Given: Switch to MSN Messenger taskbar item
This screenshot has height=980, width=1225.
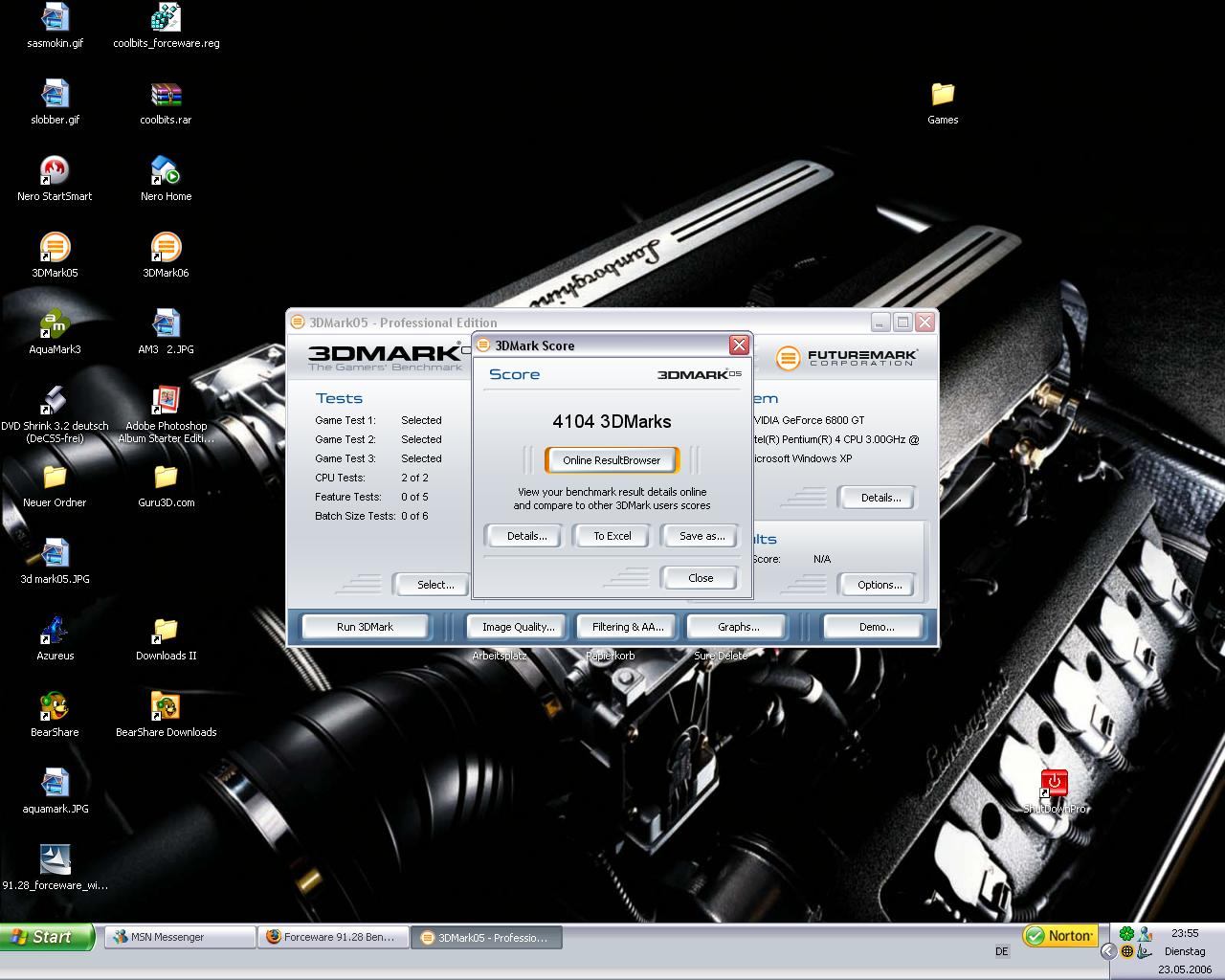Looking at the screenshot, I should (x=180, y=937).
